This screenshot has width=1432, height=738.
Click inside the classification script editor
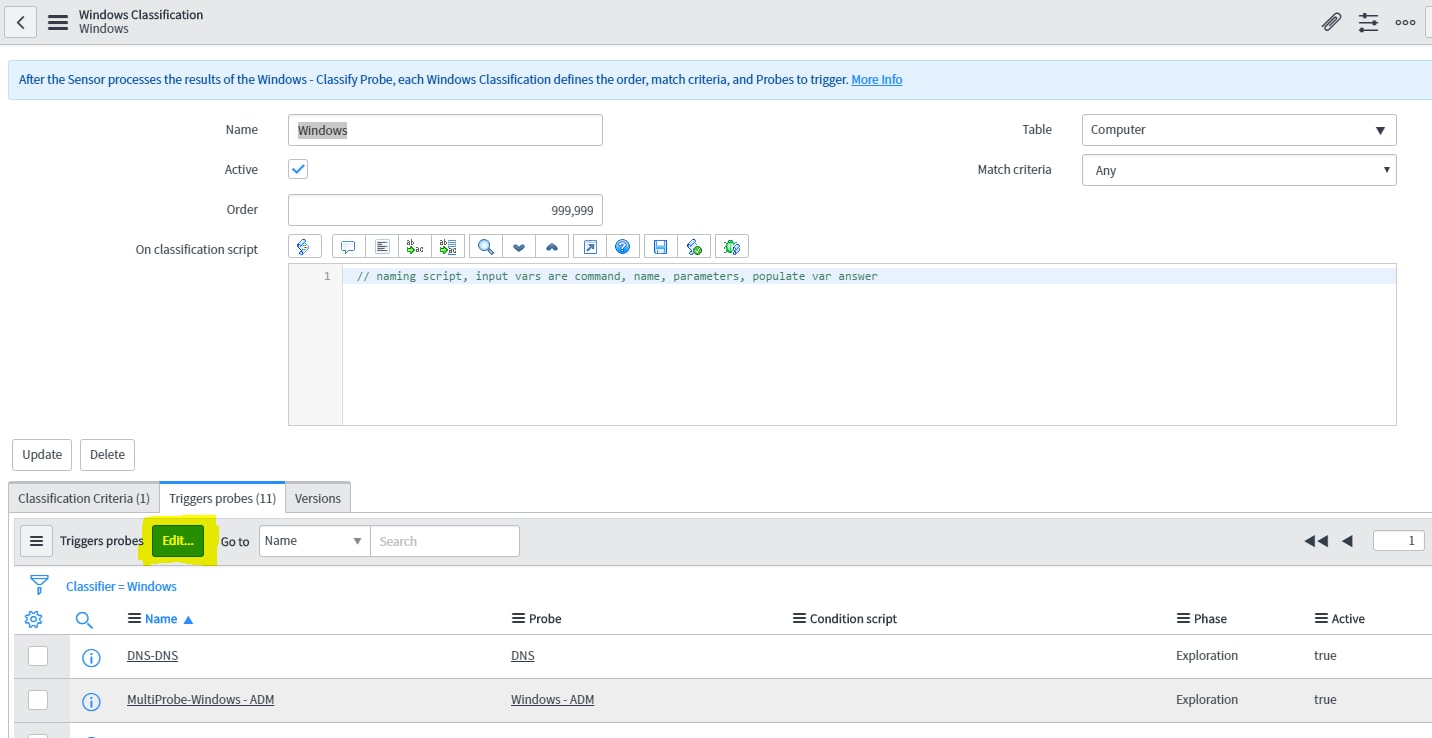[868, 345]
